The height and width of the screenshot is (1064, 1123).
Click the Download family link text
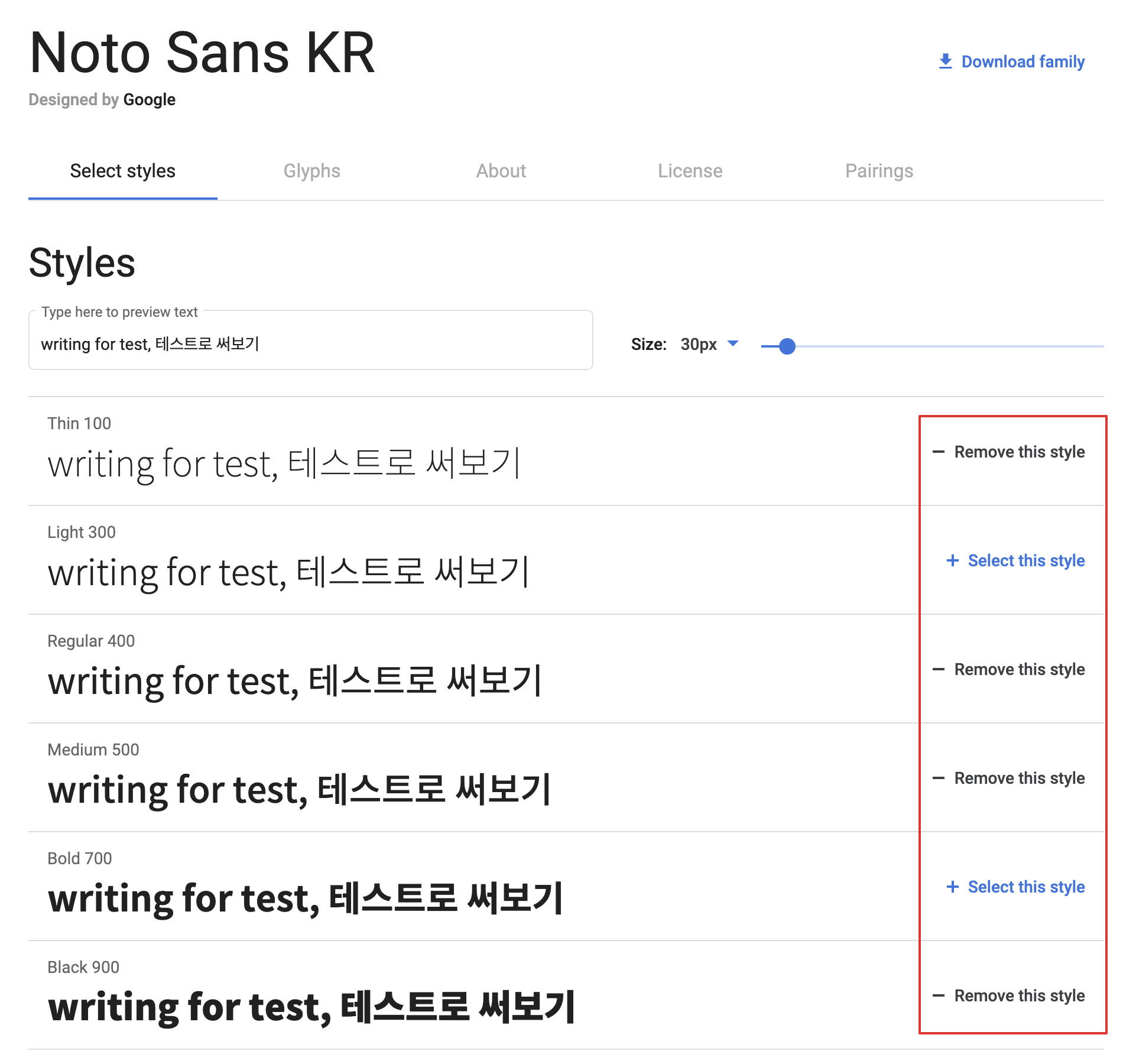click(x=1023, y=61)
